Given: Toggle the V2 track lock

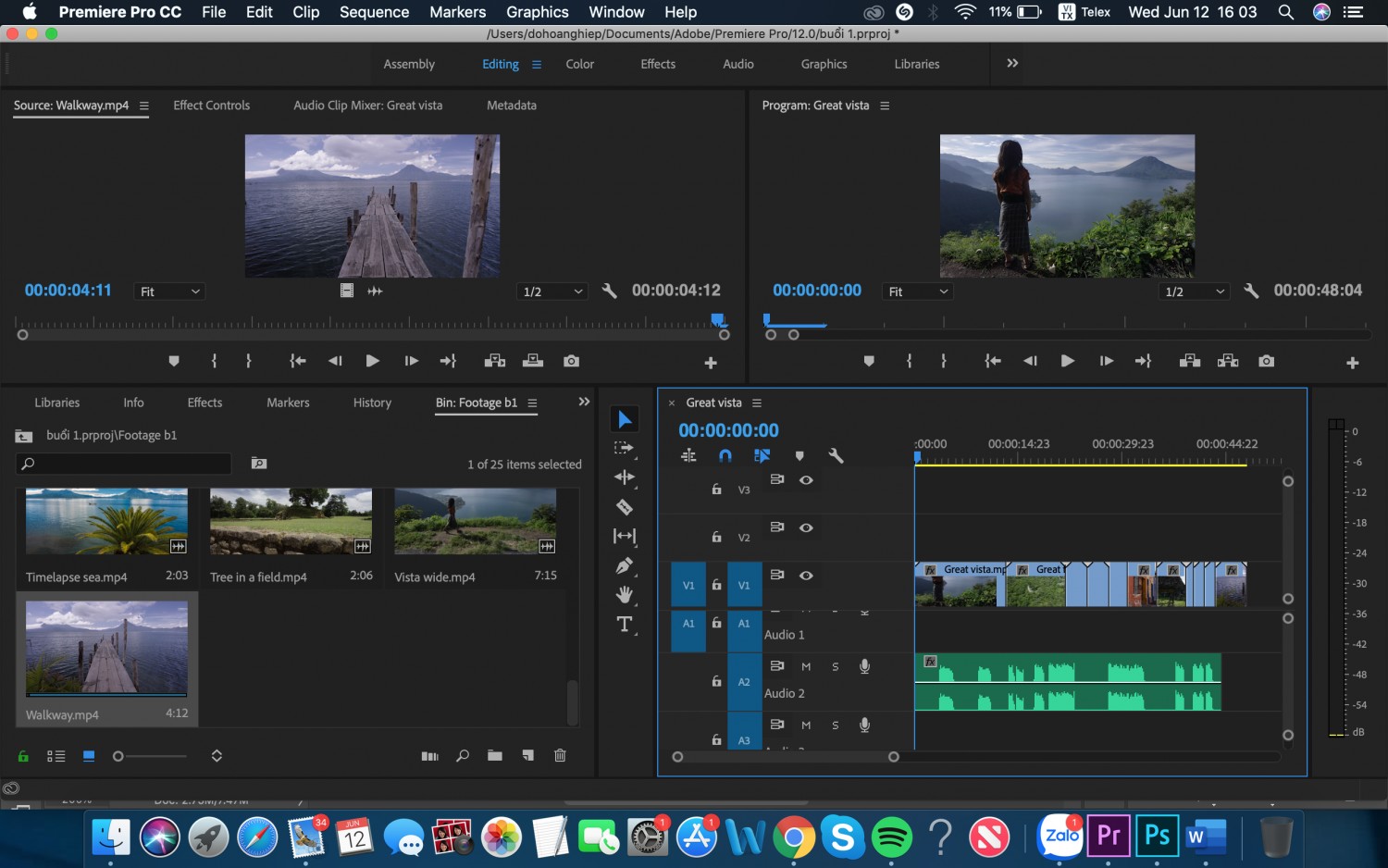Looking at the screenshot, I should coord(716,537).
